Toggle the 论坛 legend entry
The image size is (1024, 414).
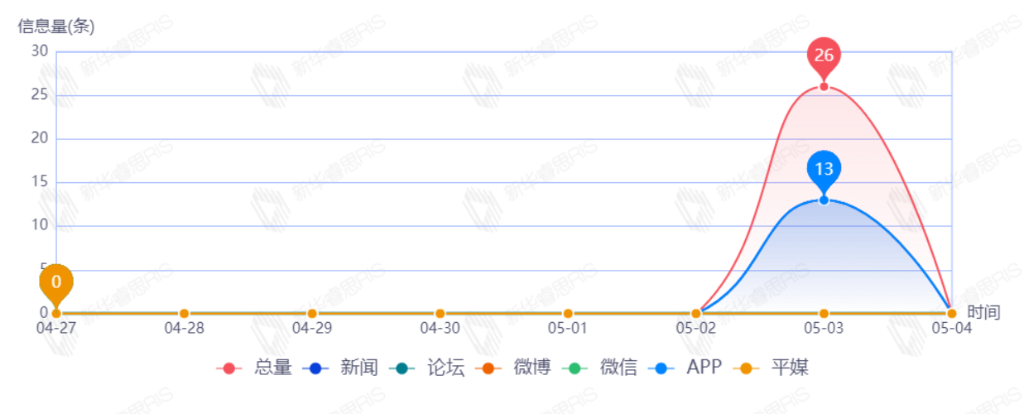click(x=430, y=368)
